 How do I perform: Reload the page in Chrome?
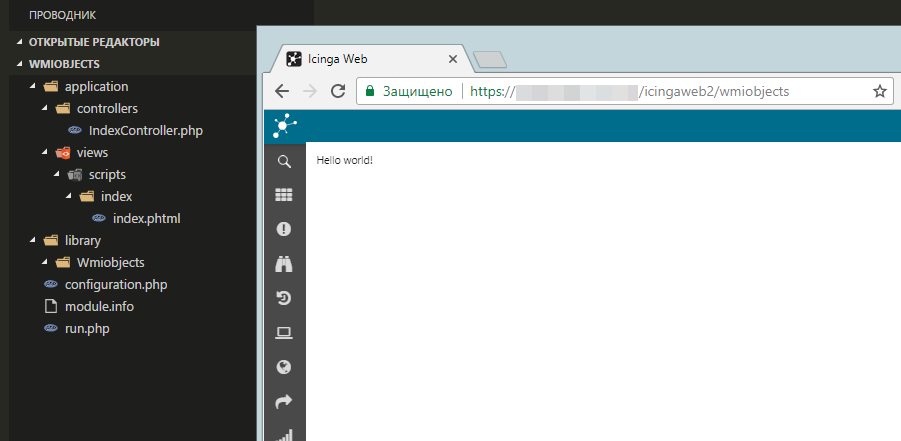click(338, 91)
